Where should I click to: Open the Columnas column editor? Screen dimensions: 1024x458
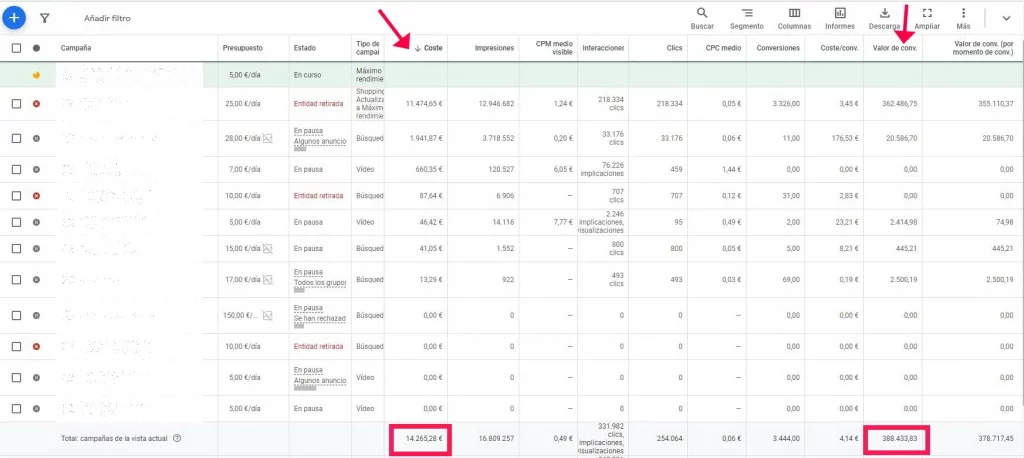coord(794,17)
